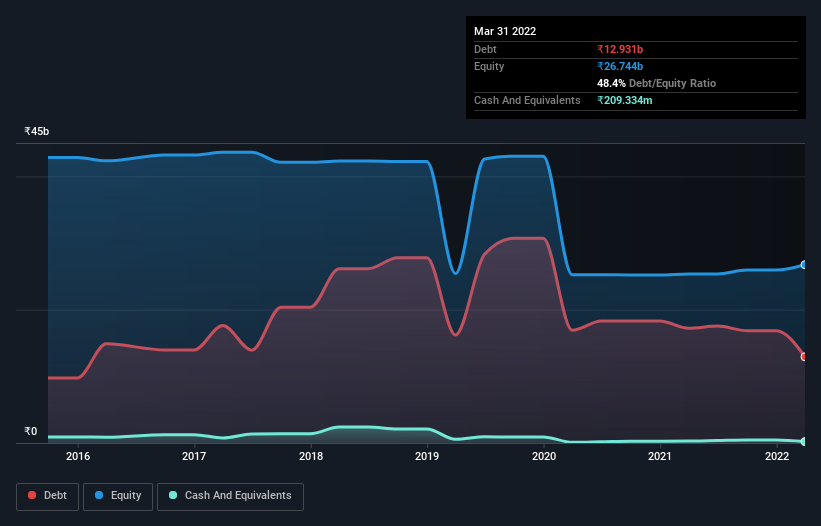The height and width of the screenshot is (526, 821).
Task: Click the ₹12.931b debt value
Action: [620, 49]
